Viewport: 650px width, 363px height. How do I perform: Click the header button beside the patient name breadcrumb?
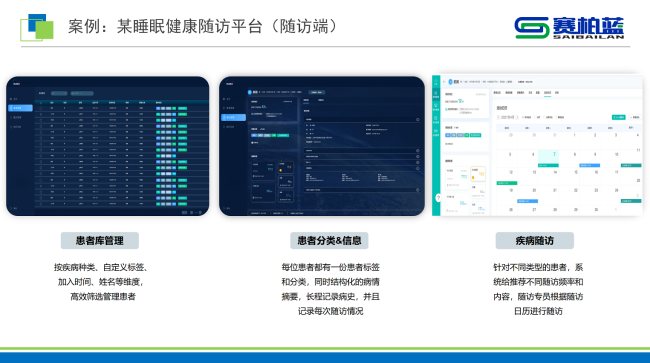(x=317, y=92)
